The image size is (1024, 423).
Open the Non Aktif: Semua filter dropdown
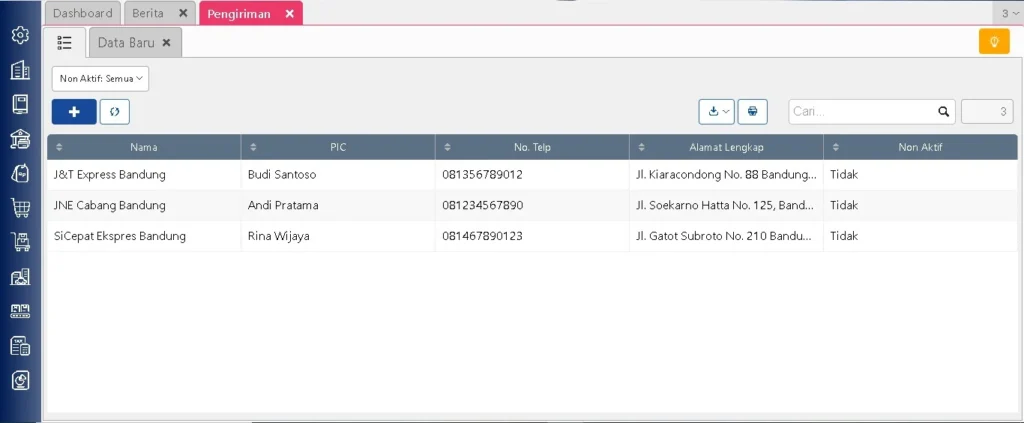point(101,78)
